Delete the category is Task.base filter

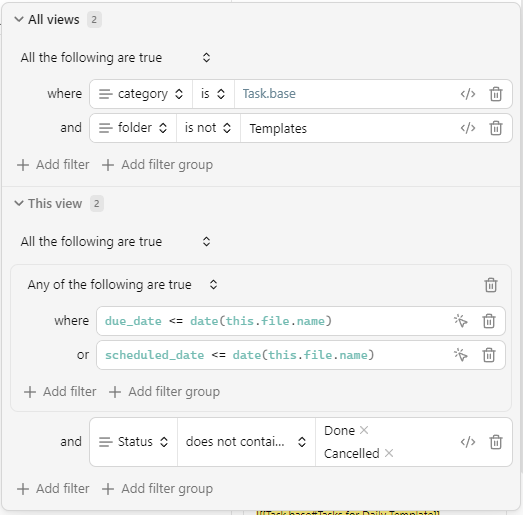tap(496, 94)
